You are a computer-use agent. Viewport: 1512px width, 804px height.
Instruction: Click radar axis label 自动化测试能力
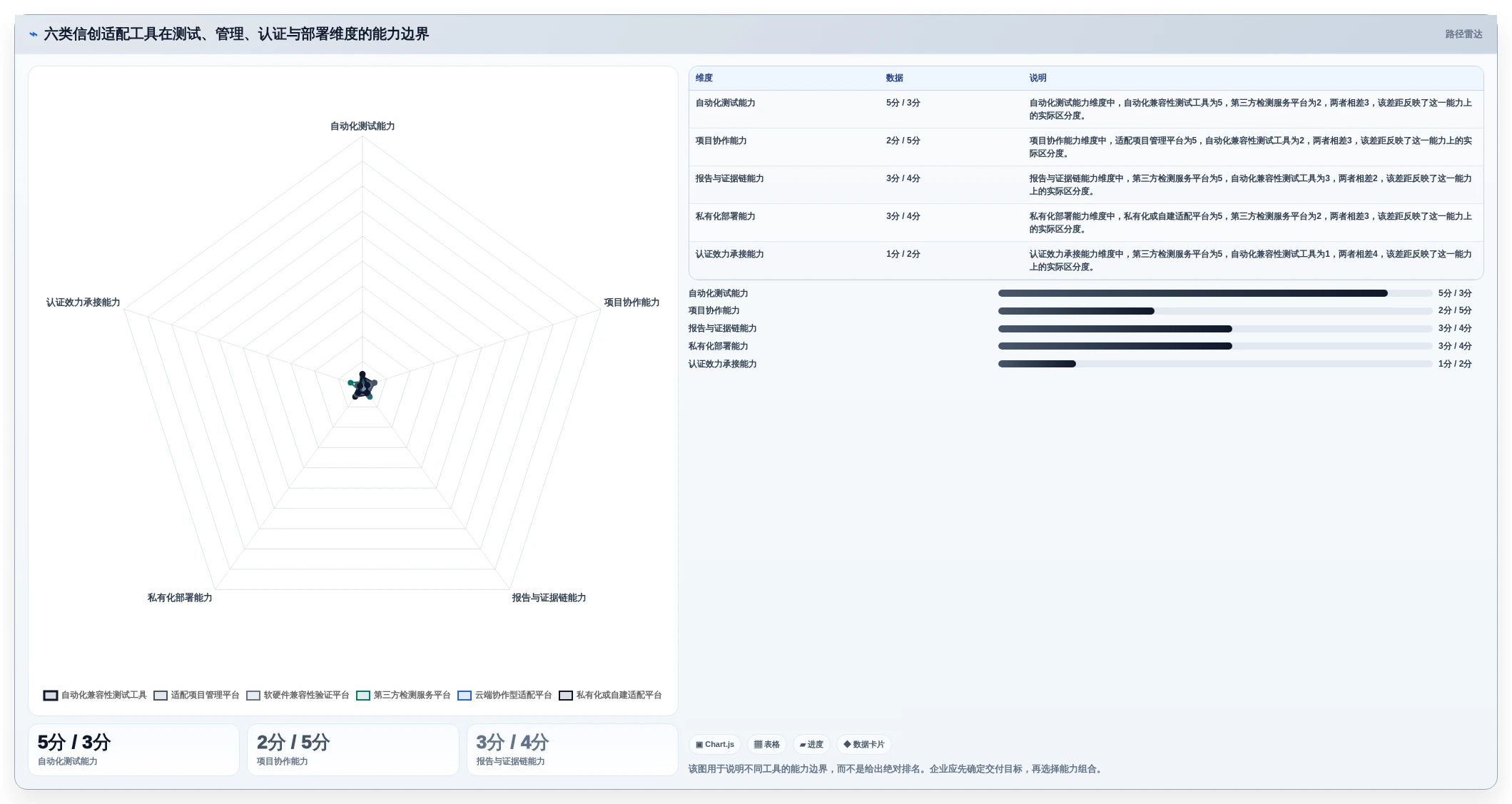point(362,126)
